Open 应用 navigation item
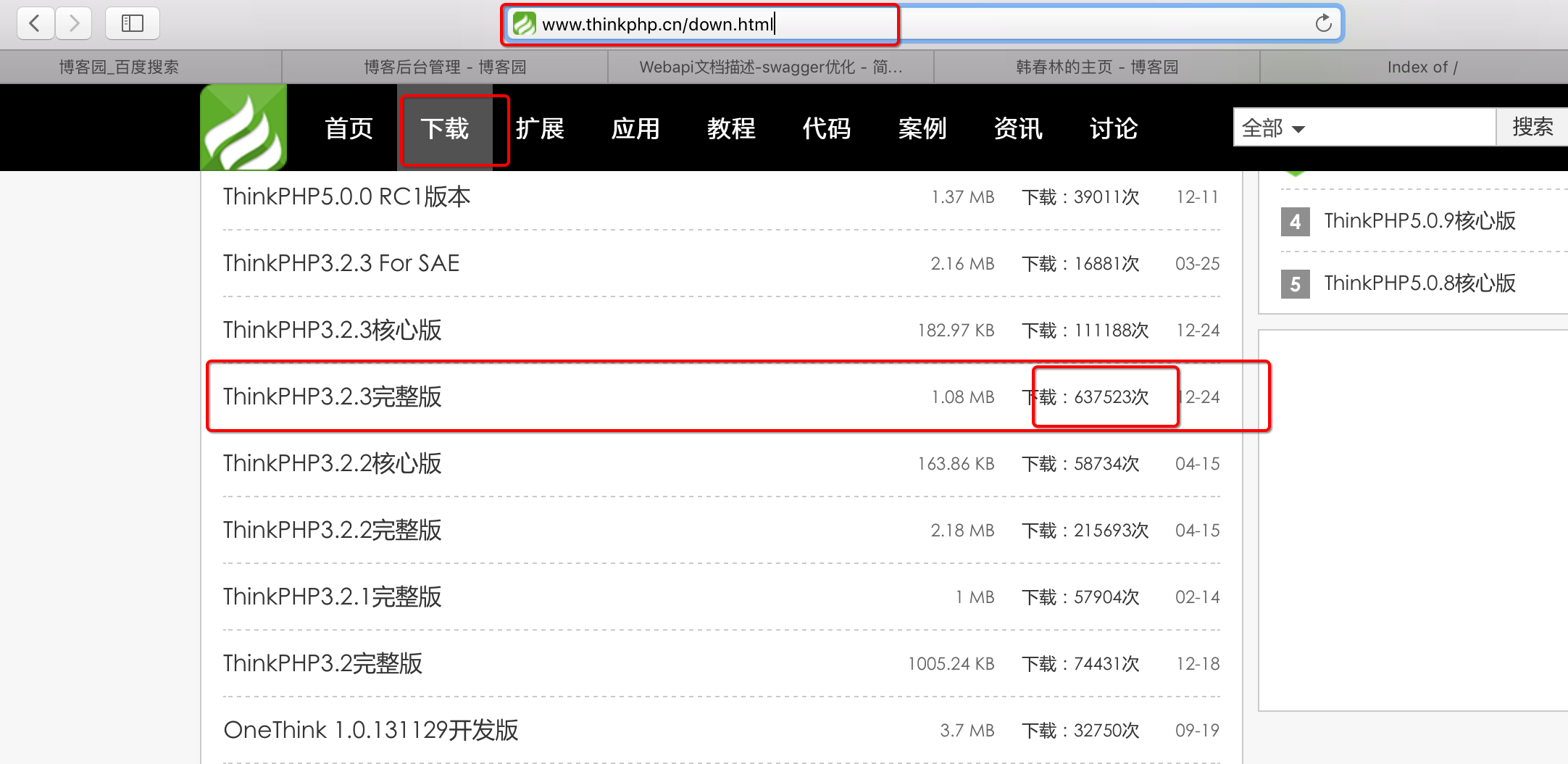Screen dimensions: 1568x764 pos(636,128)
